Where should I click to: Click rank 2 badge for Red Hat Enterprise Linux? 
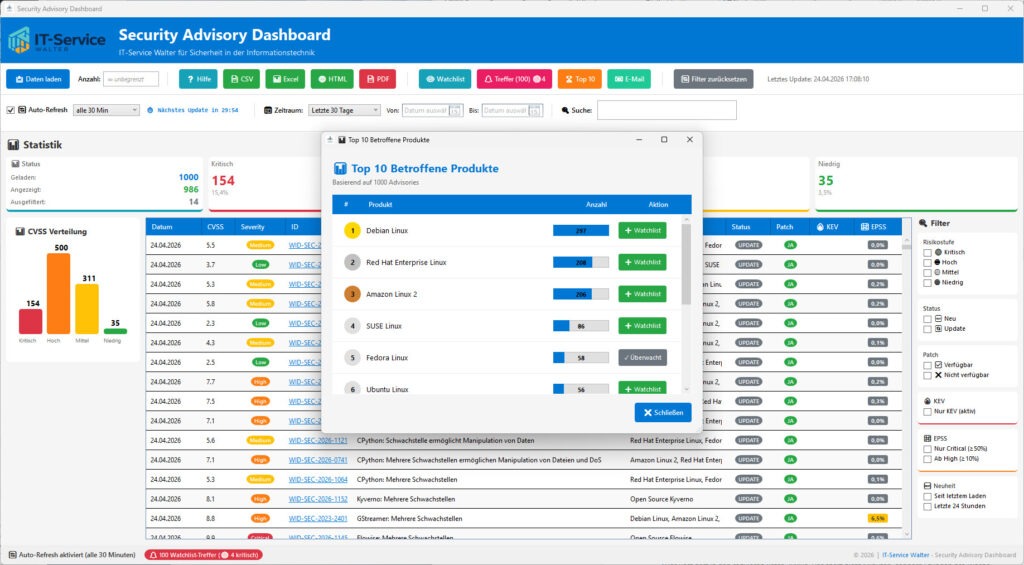tap(352, 263)
